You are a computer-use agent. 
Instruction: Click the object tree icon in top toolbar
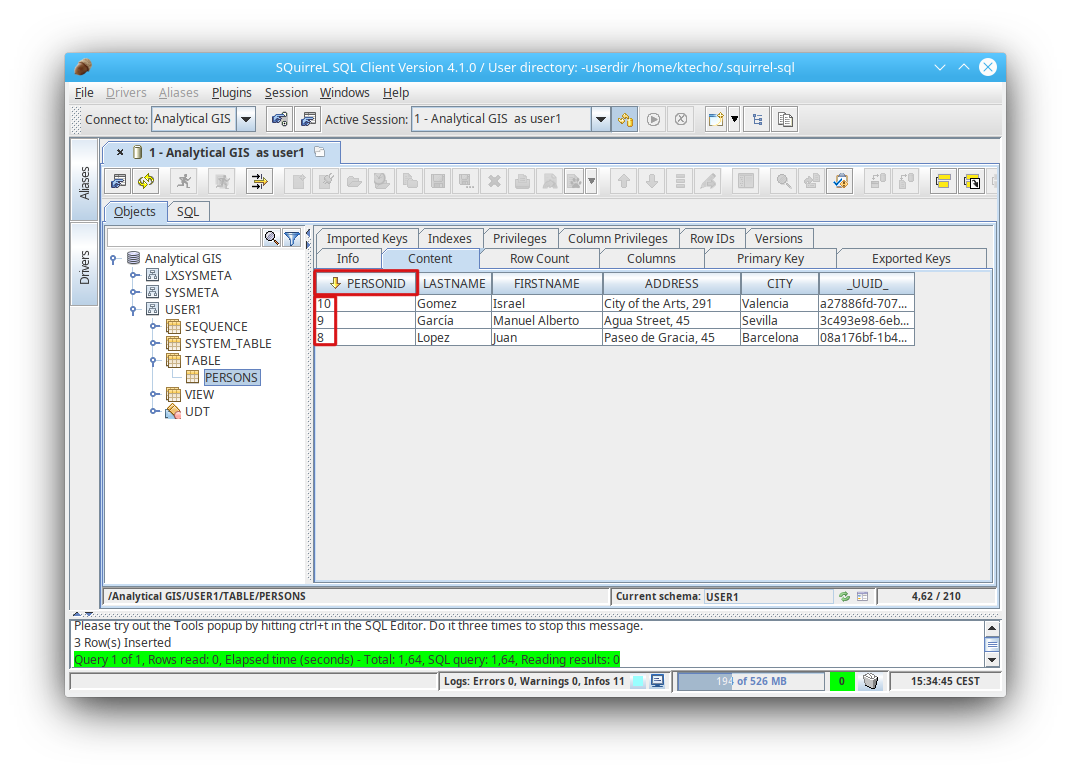757,120
